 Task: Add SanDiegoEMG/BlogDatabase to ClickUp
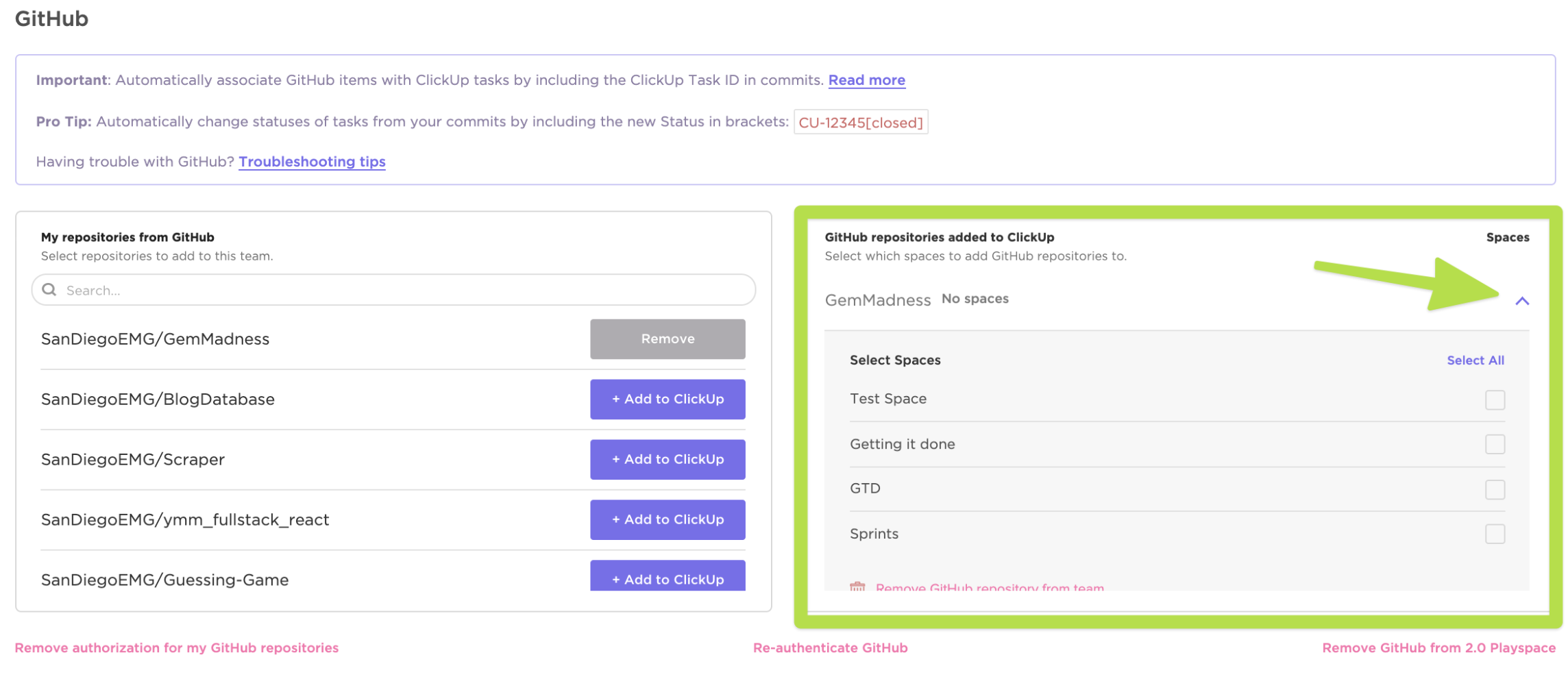click(667, 399)
